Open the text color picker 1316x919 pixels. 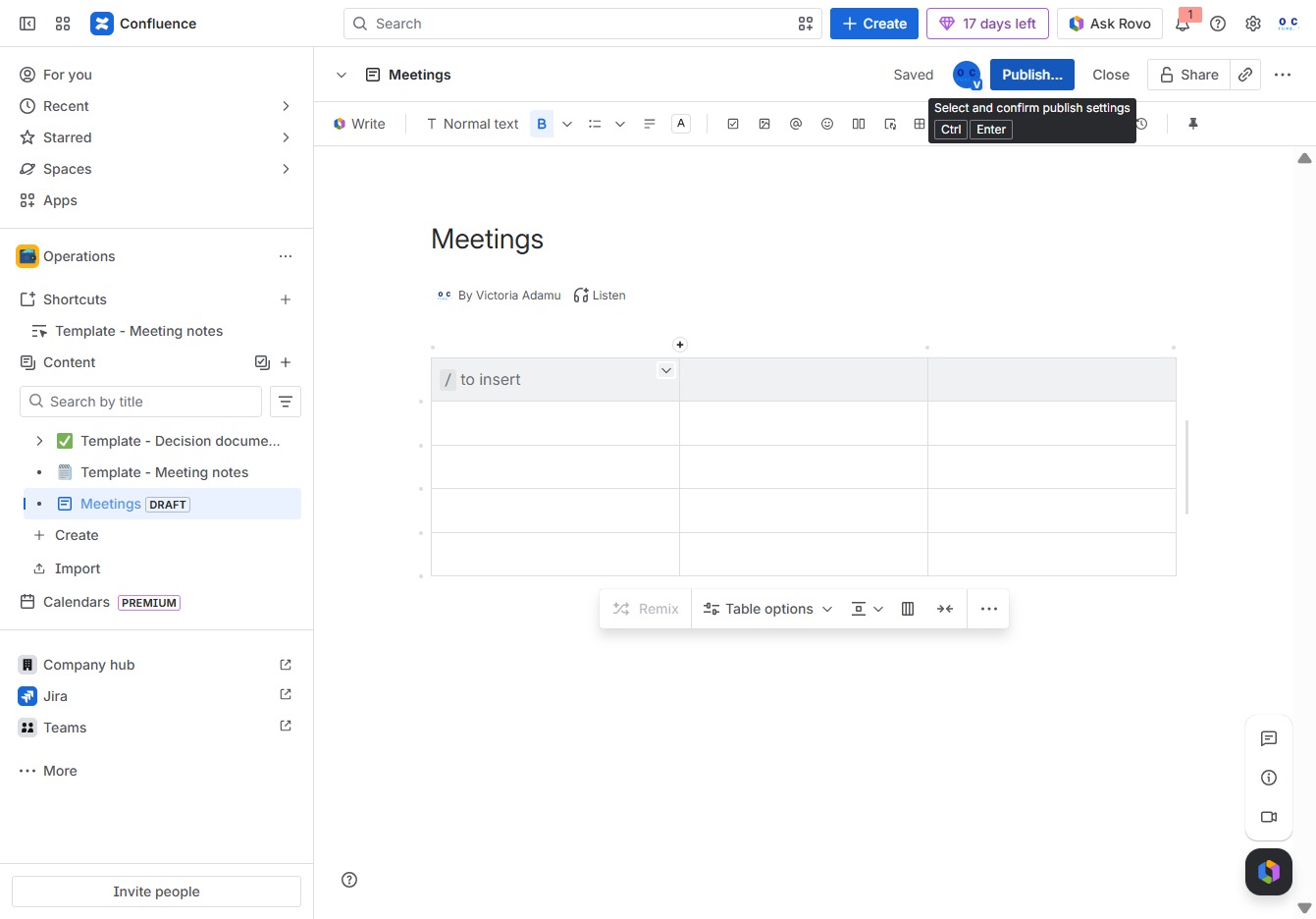tap(681, 124)
